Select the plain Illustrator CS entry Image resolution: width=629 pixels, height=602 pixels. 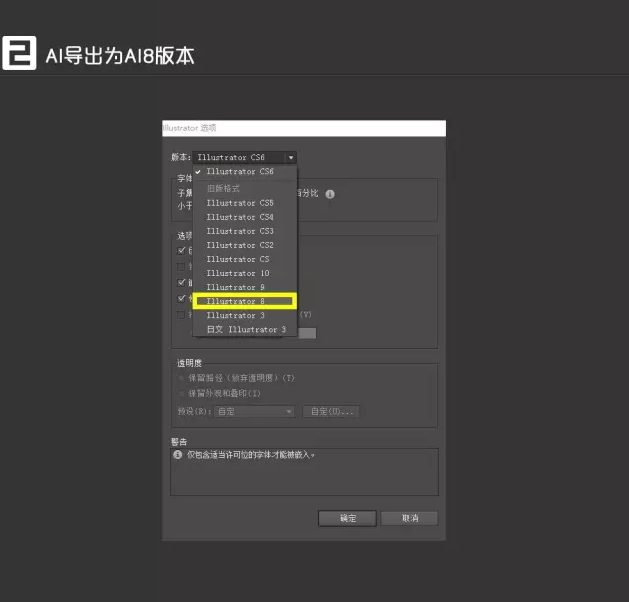(x=245, y=259)
